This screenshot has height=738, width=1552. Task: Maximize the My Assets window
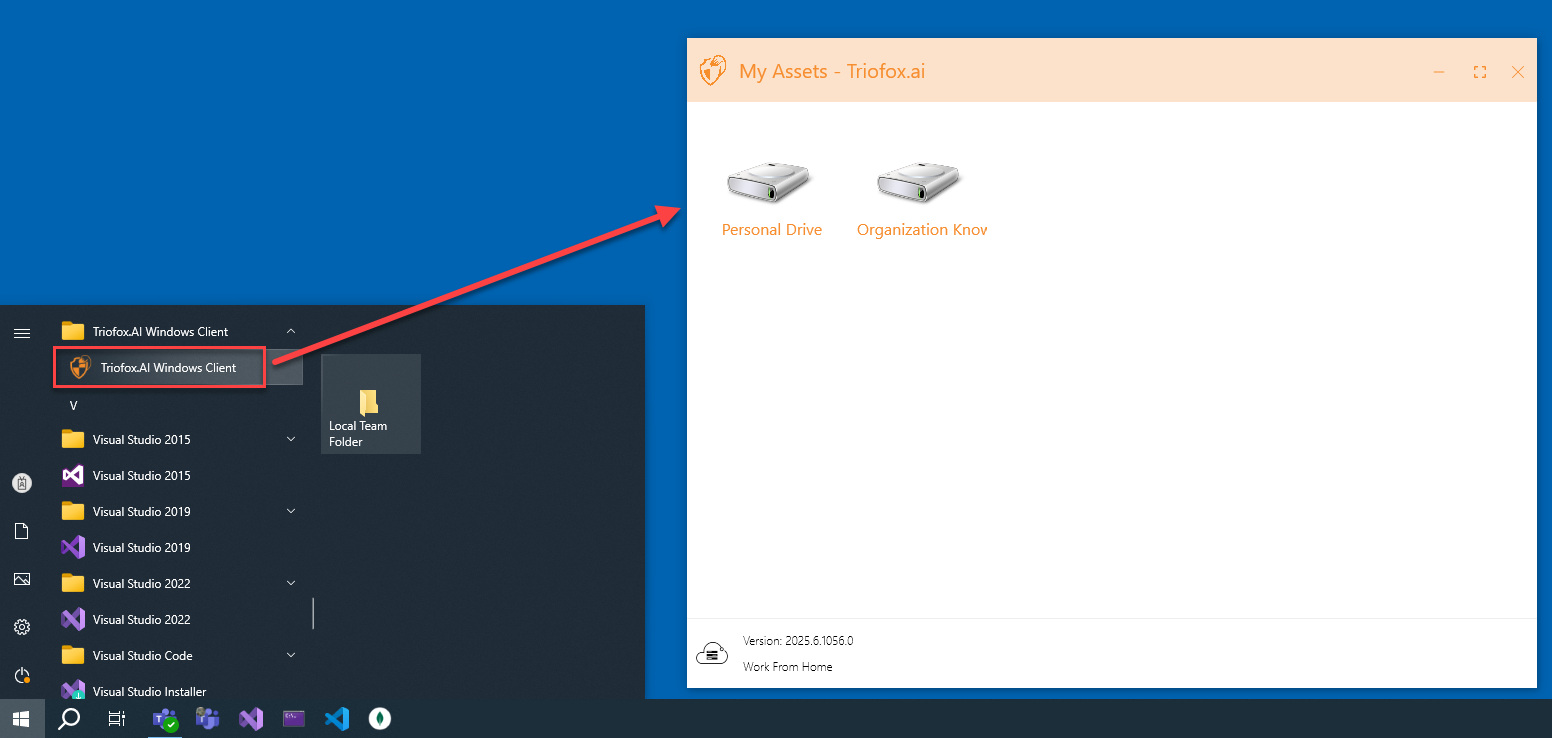[1479, 72]
